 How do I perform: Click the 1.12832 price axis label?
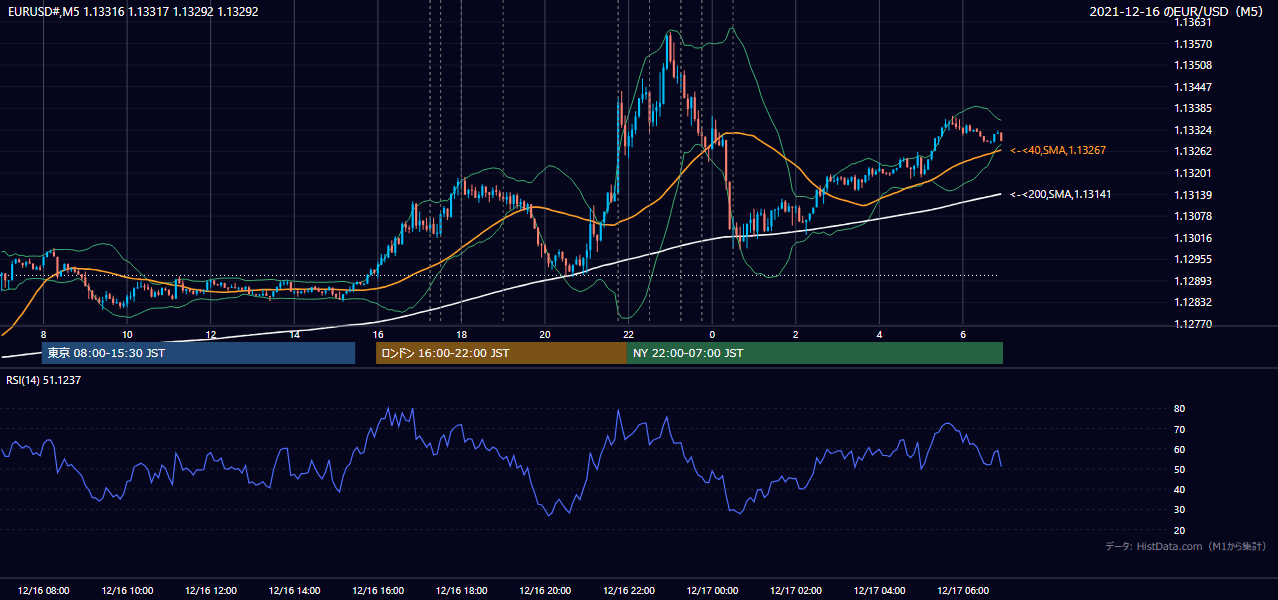pos(1194,302)
